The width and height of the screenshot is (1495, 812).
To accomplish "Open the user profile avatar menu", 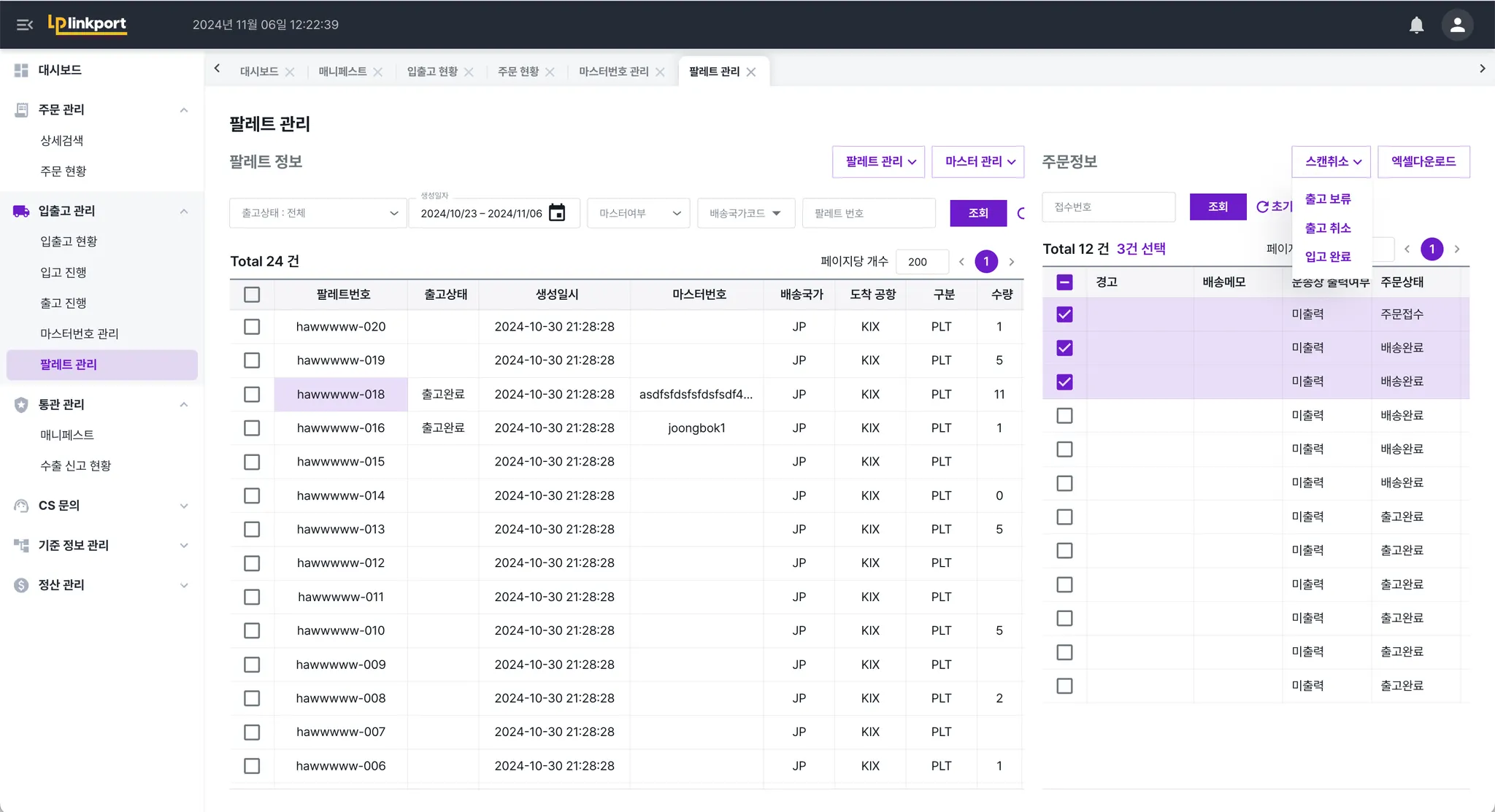I will 1457,25.
